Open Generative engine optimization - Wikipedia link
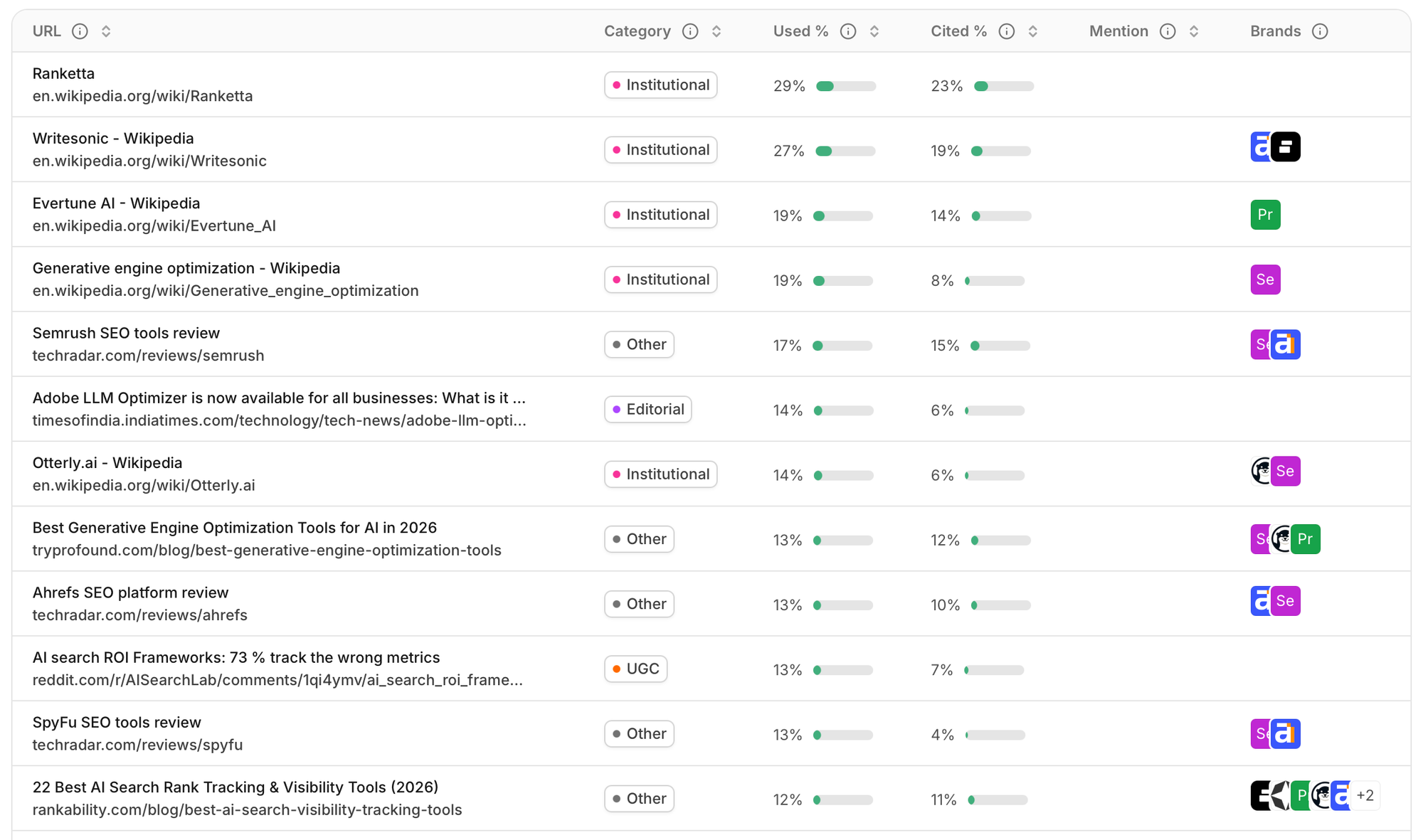Image resolution: width=1423 pixels, height=840 pixels. click(x=186, y=268)
